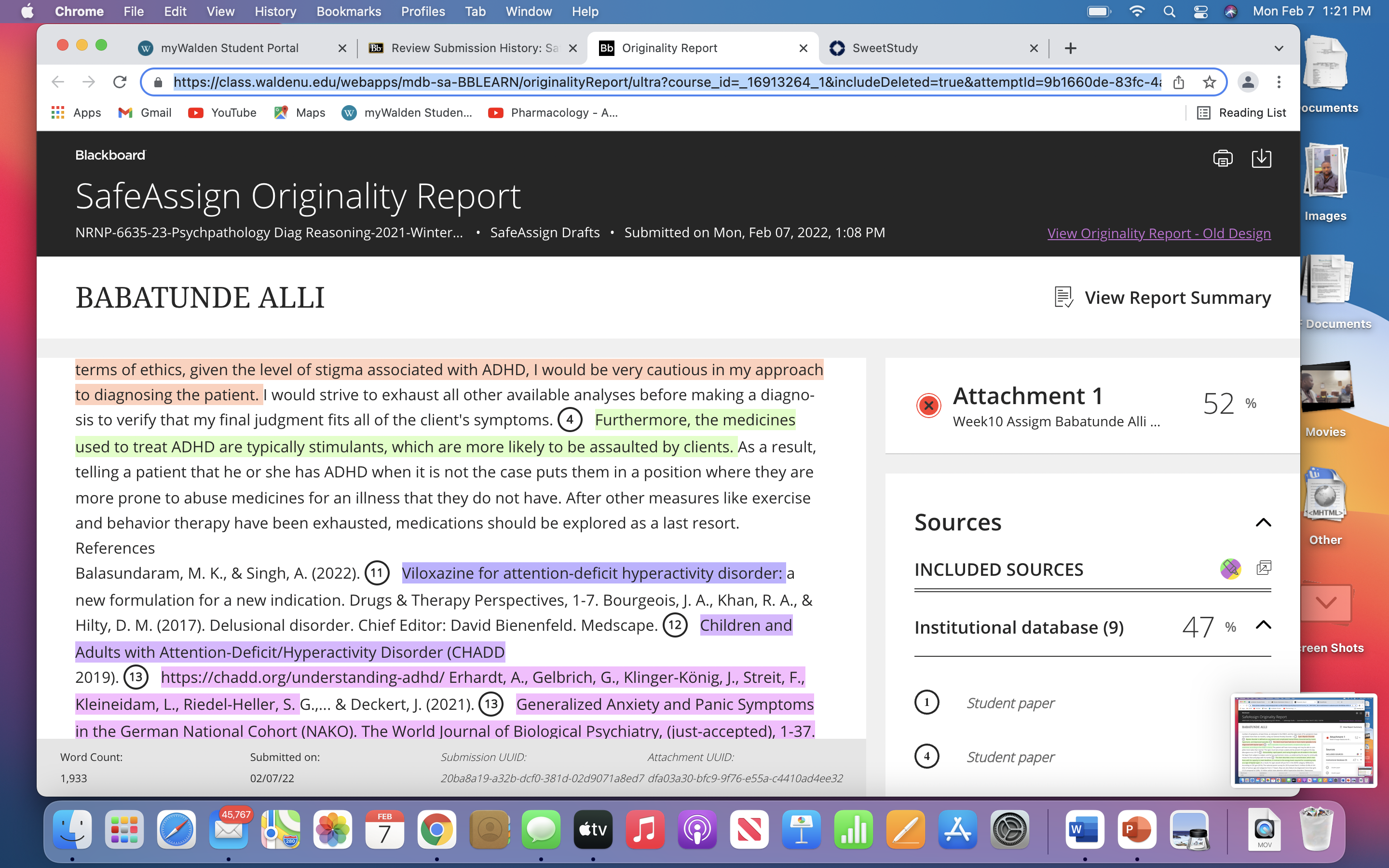Select citation marker 4 in the text
Screen dimensions: 1389x868
click(570, 420)
